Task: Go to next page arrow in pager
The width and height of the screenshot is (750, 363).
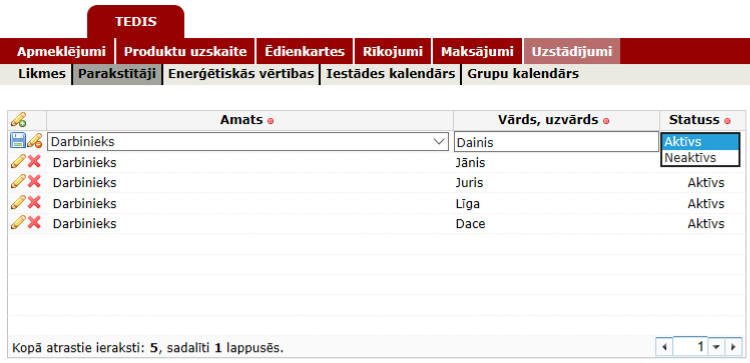Action: pyautogui.click(x=733, y=347)
